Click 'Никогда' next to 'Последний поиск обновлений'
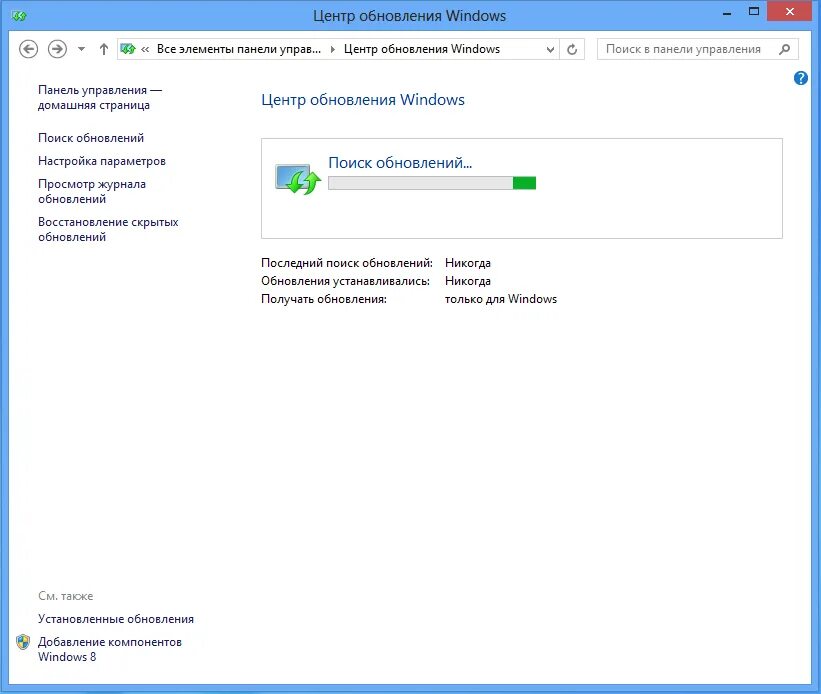 (468, 263)
